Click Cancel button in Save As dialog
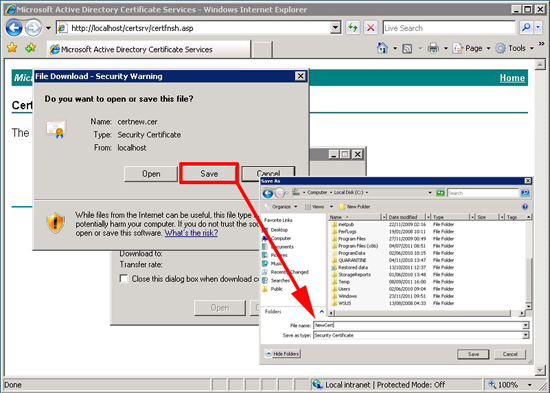The image size is (550, 393). [510, 354]
